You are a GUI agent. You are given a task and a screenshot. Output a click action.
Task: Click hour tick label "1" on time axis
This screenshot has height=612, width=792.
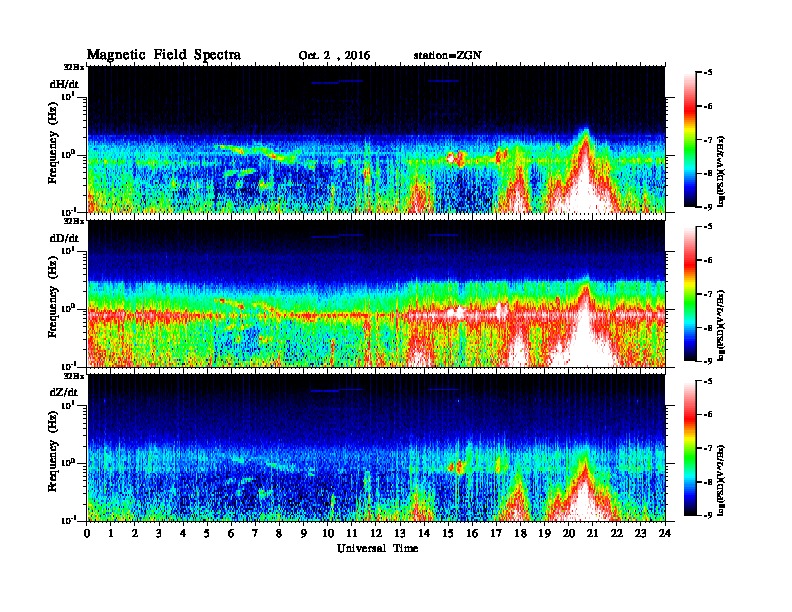tap(111, 533)
